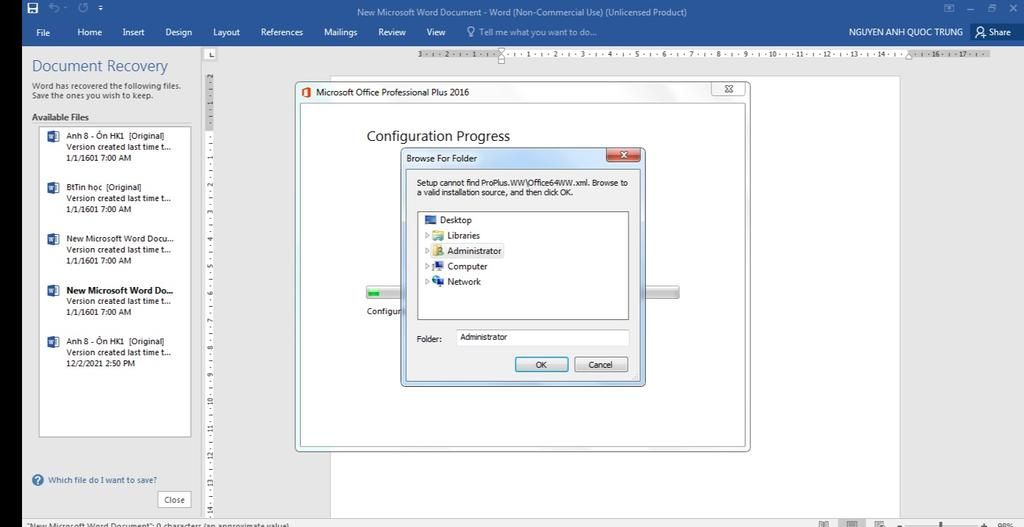This screenshot has height=527, width=1024.
Task: Click the Tell me lightbulb icon
Action: coord(471,32)
